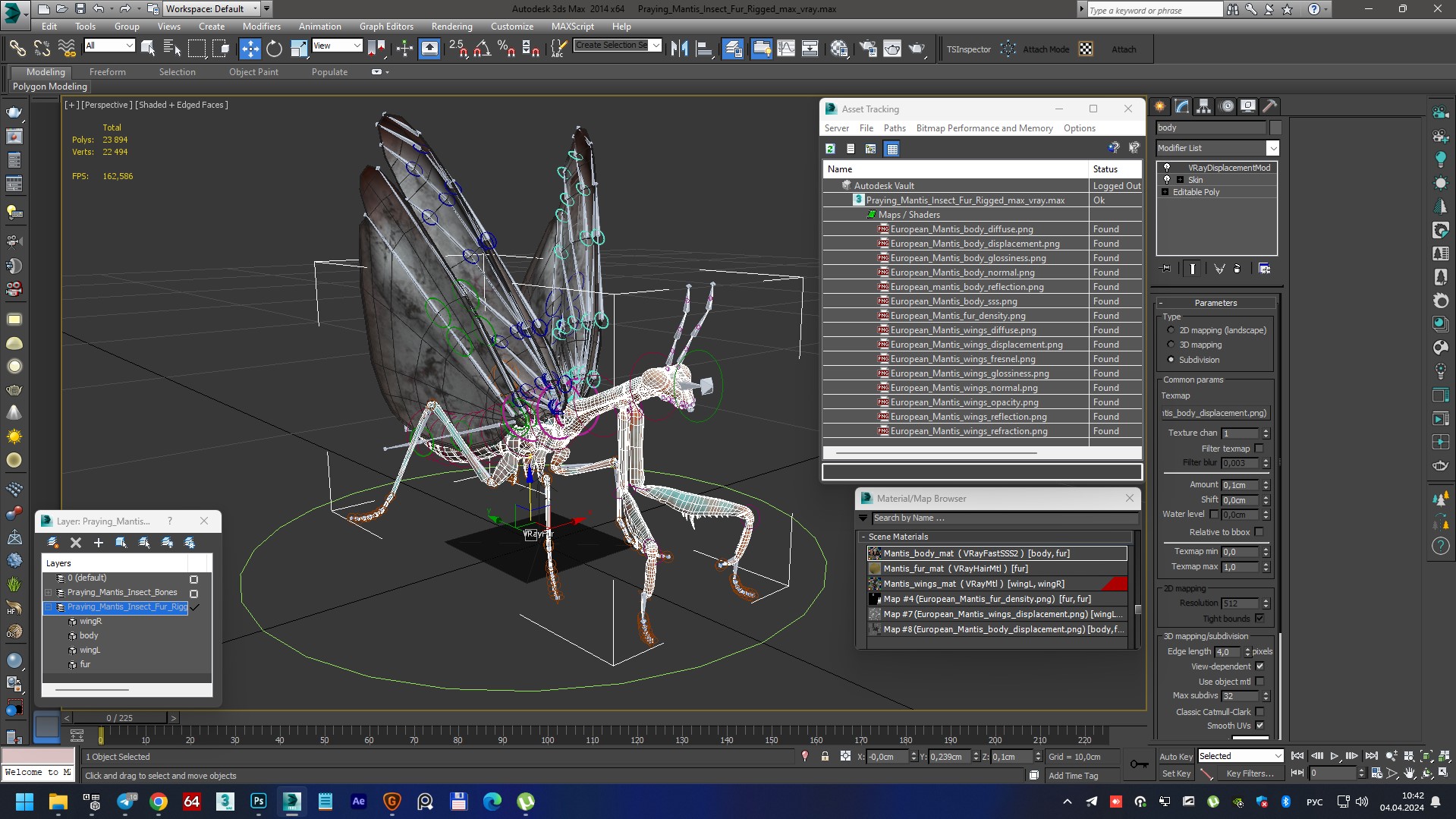Click Create New Layer plus icon
The image size is (1456, 819).
tap(98, 542)
